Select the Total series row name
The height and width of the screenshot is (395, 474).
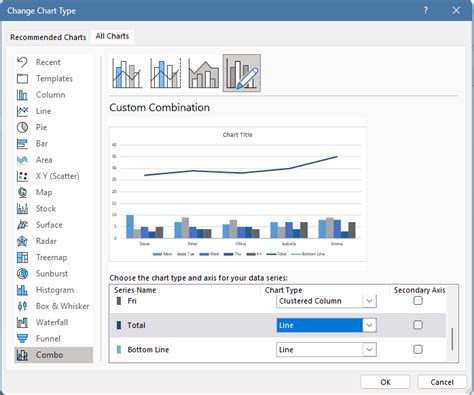point(136,325)
